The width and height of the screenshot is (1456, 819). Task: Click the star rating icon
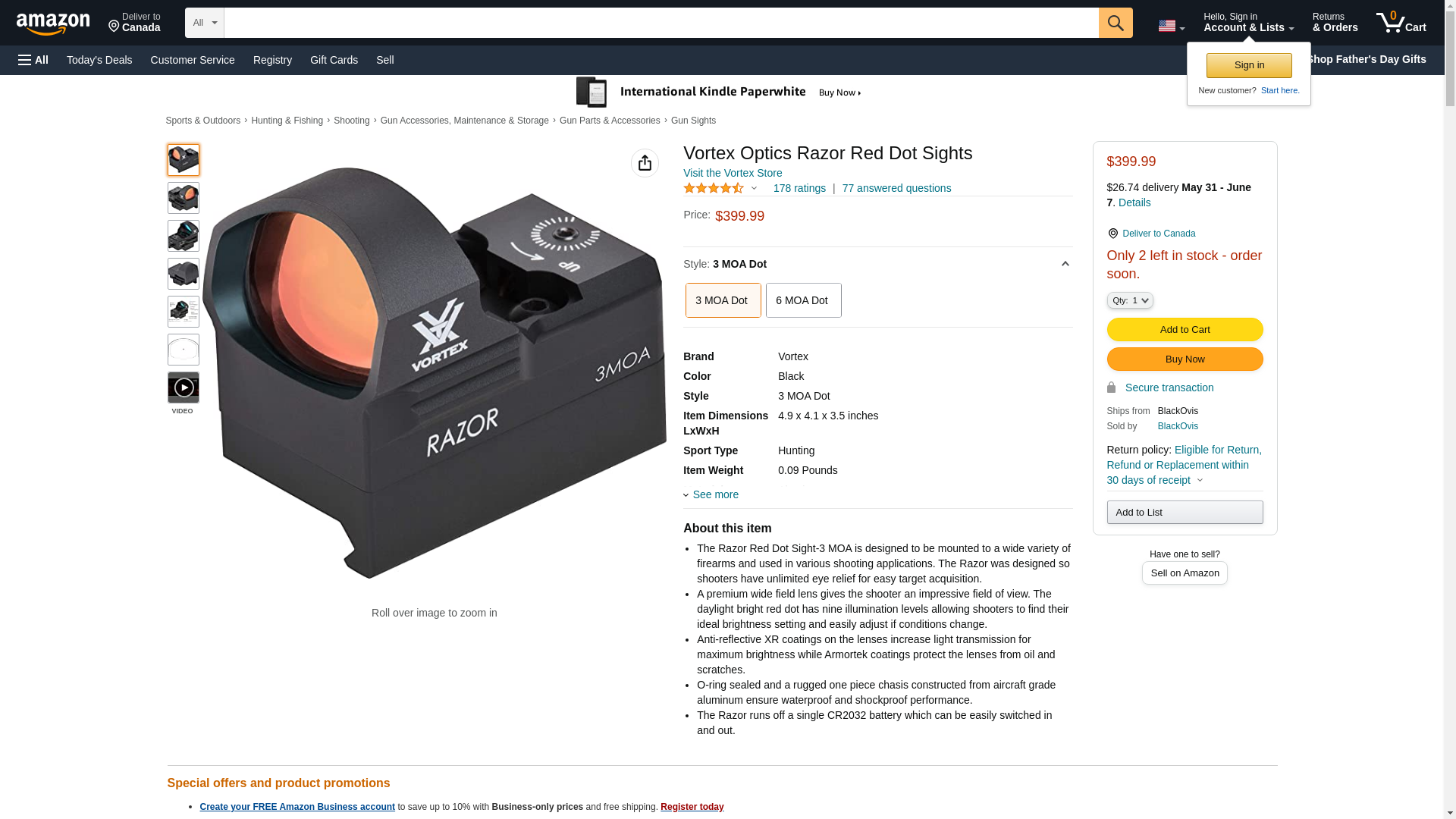point(714,188)
